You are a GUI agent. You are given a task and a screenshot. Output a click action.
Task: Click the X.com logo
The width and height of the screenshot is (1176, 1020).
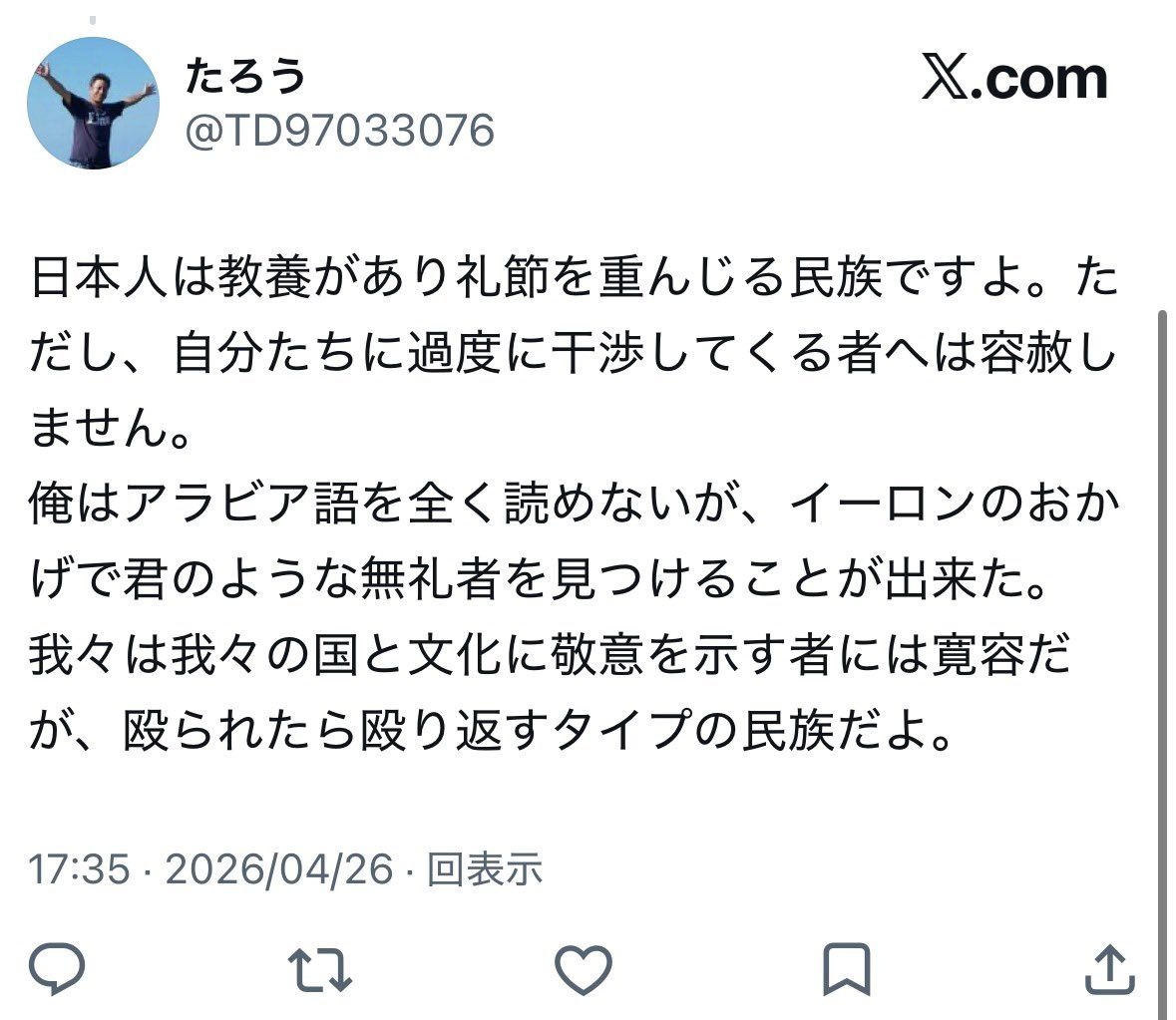click(1014, 77)
